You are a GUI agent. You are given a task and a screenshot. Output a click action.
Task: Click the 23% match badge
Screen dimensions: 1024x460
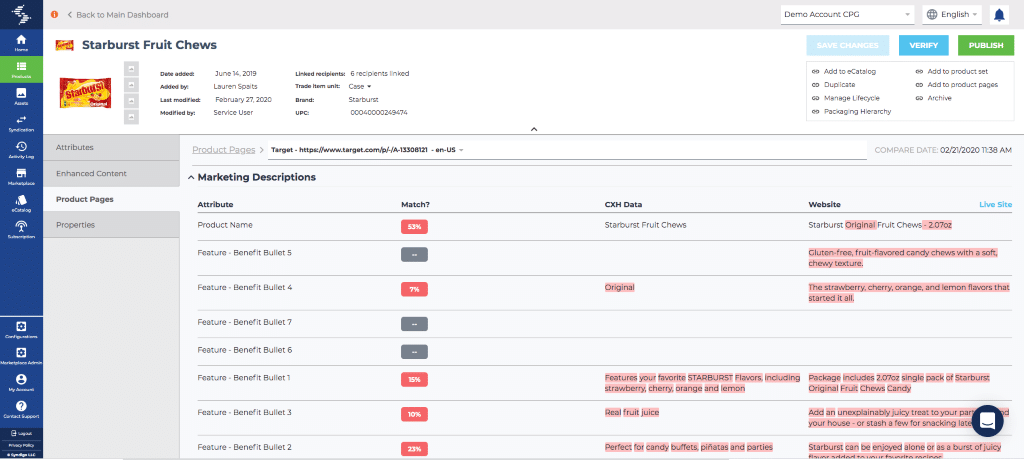414,449
